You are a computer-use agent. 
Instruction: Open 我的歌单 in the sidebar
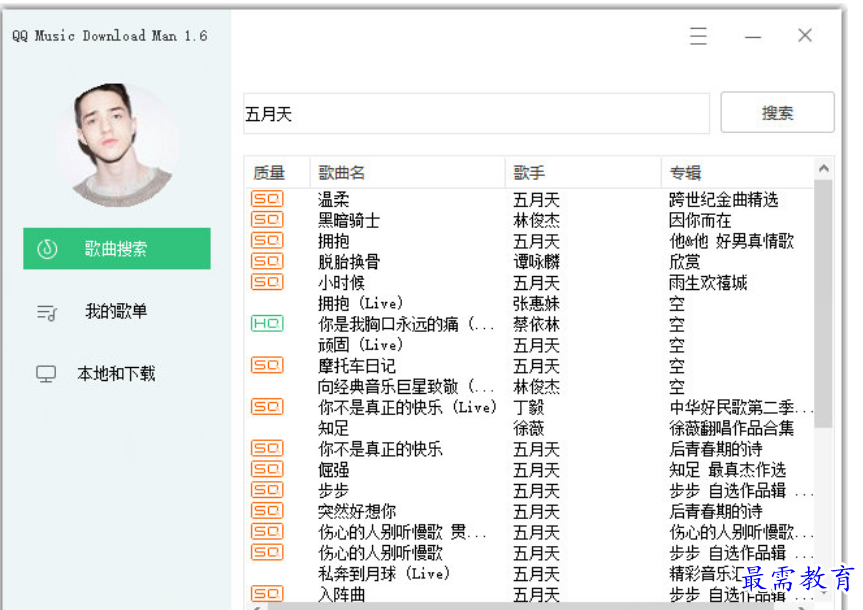tap(116, 312)
